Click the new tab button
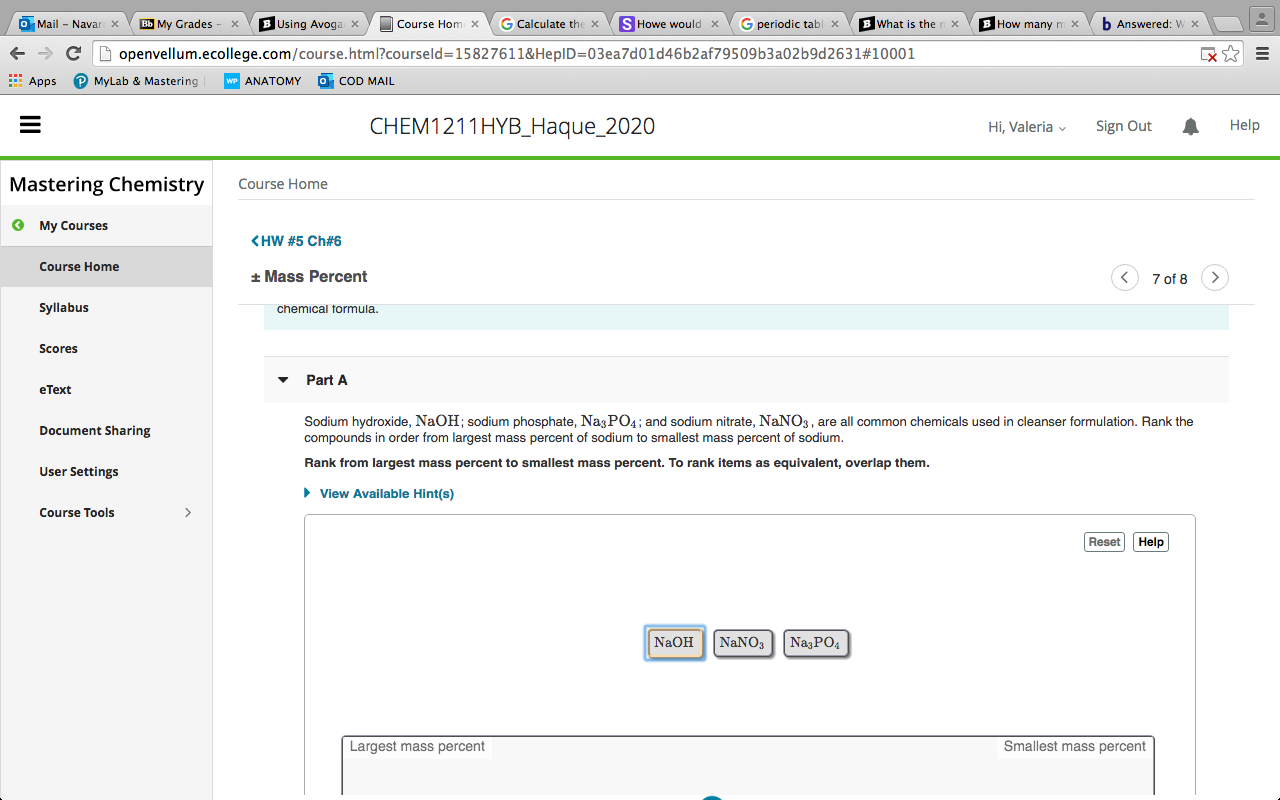The height and width of the screenshot is (800, 1280). click(1225, 23)
